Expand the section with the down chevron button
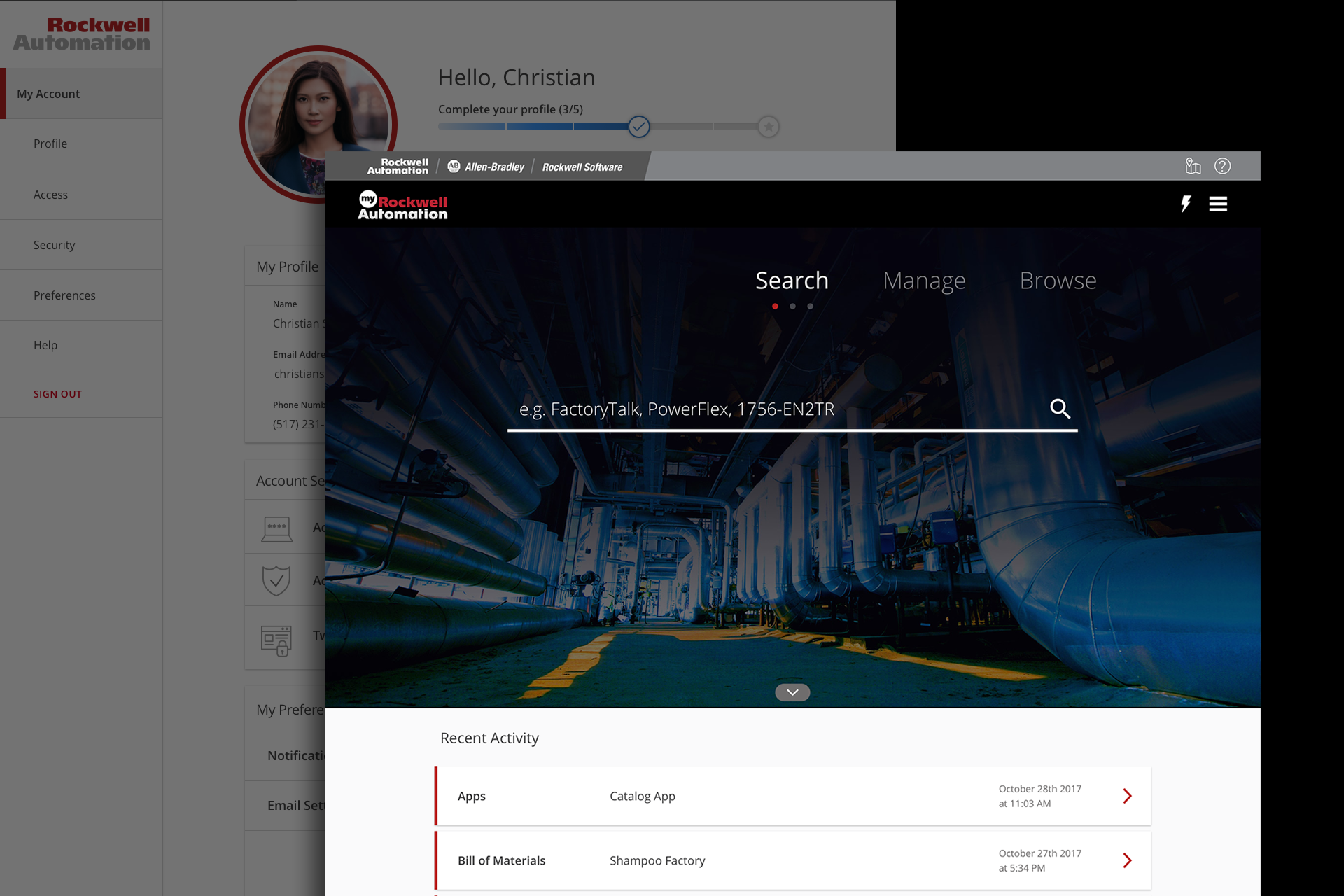The height and width of the screenshot is (896, 1344). (792, 692)
